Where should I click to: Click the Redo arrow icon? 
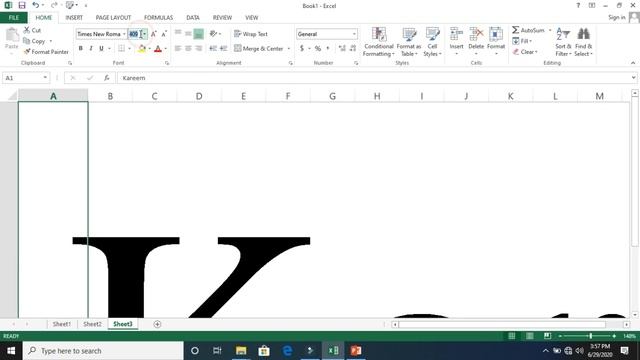[x=54, y=5]
